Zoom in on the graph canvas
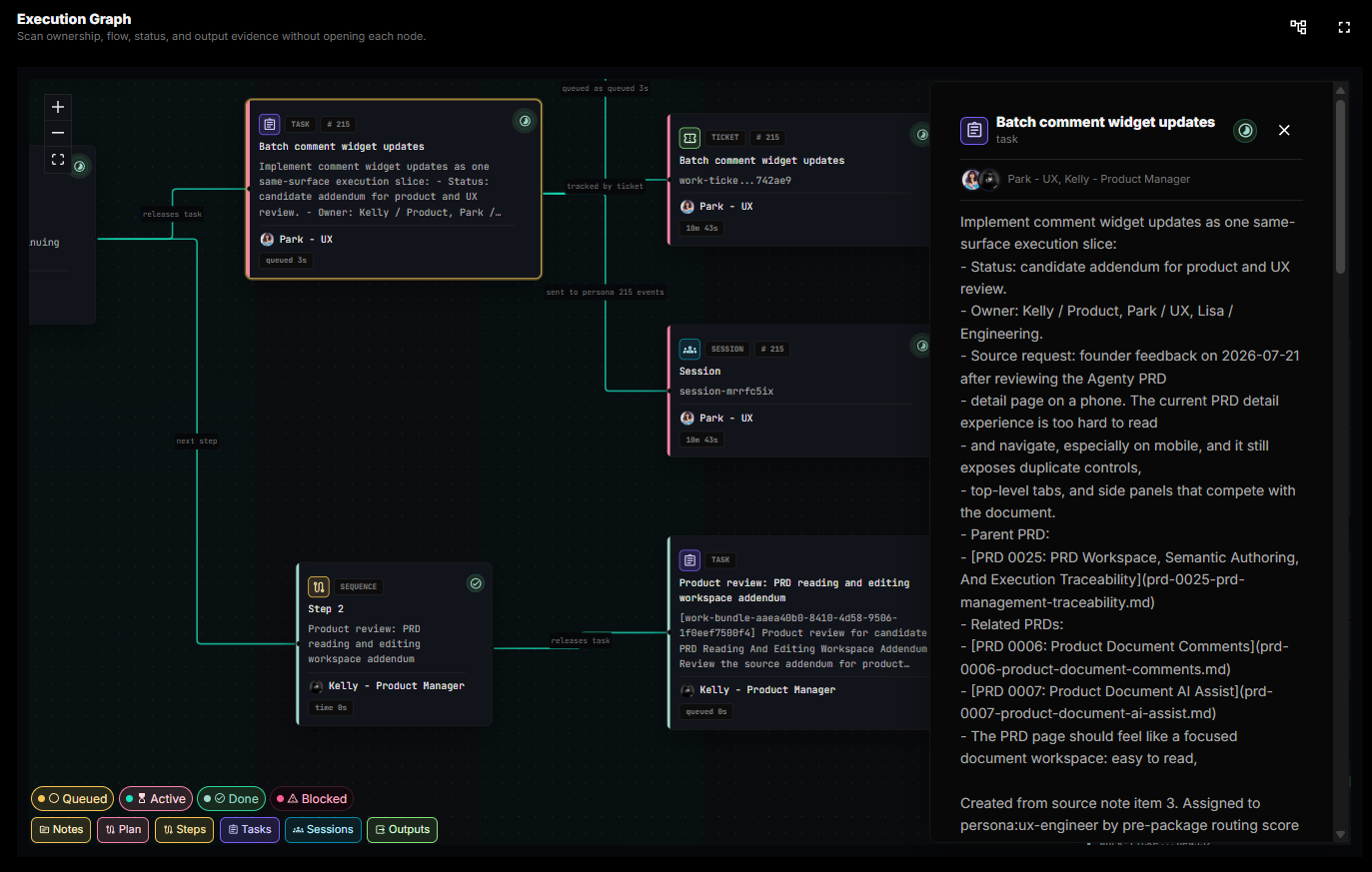This screenshot has width=1372, height=872. [x=58, y=107]
